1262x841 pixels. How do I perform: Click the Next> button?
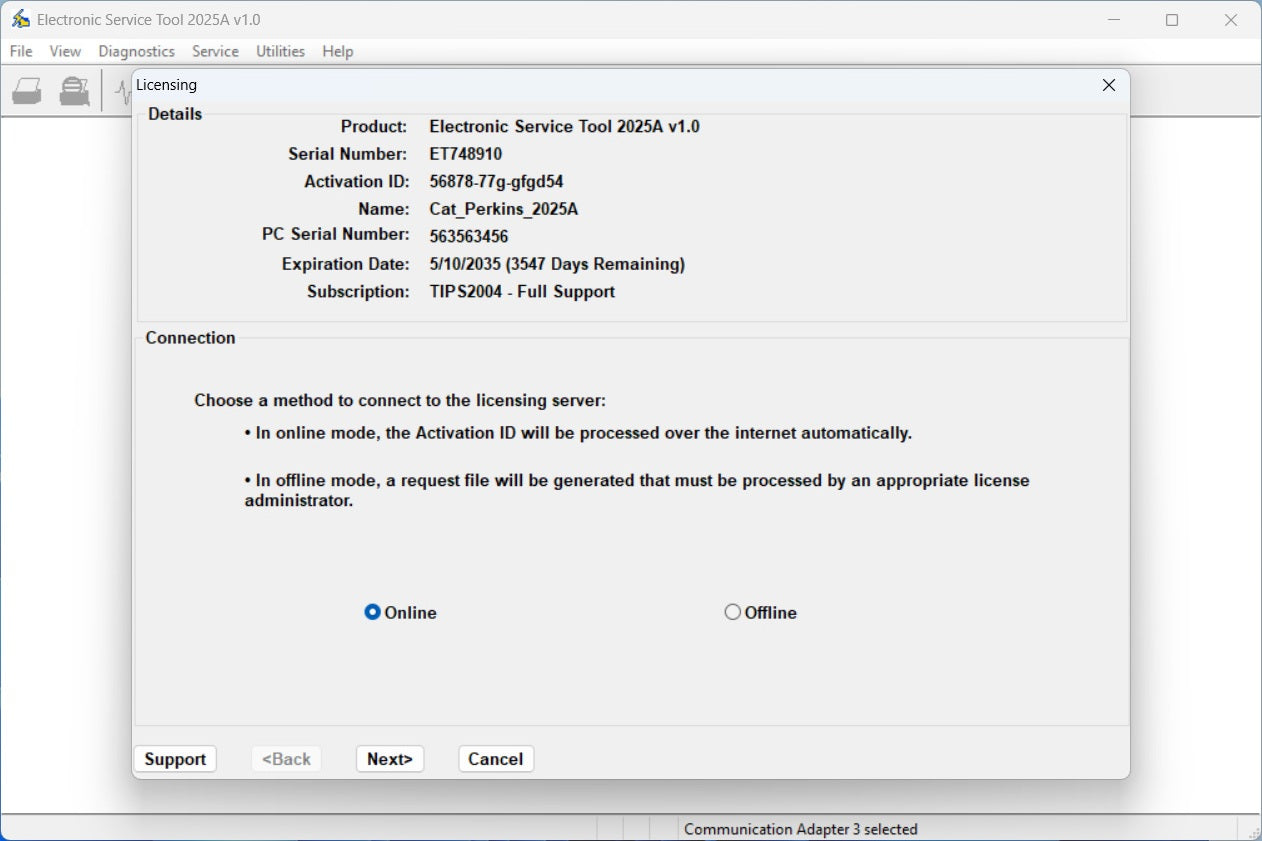[390, 759]
